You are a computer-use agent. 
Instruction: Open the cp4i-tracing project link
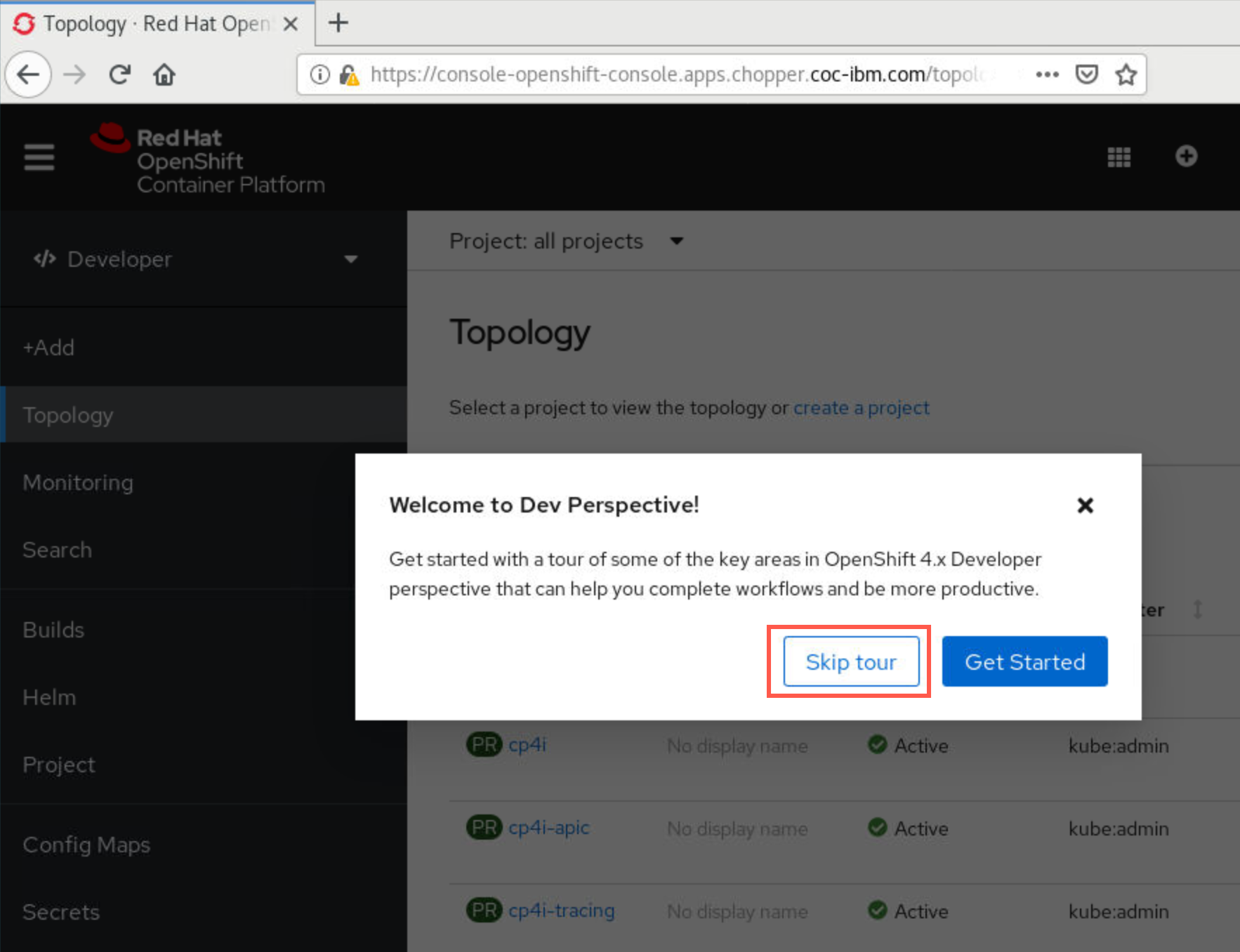(562, 911)
